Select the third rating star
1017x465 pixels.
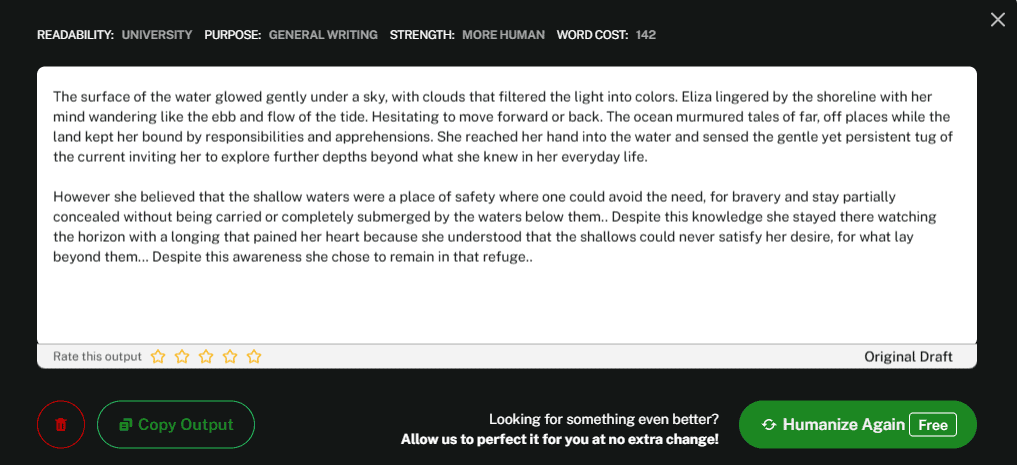[x=206, y=356]
